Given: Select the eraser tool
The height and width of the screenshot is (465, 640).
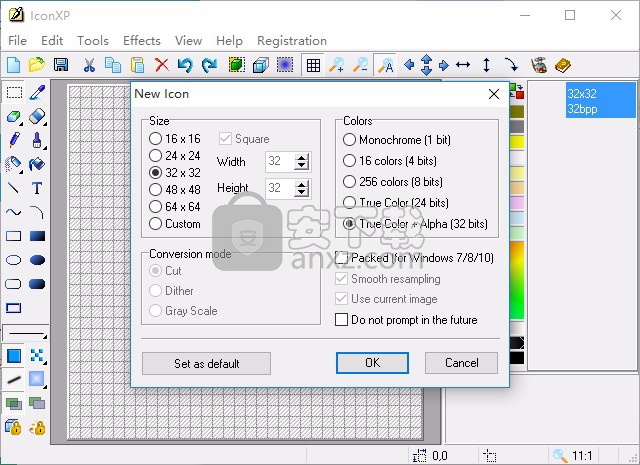Looking at the screenshot, I should [x=37, y=116].
